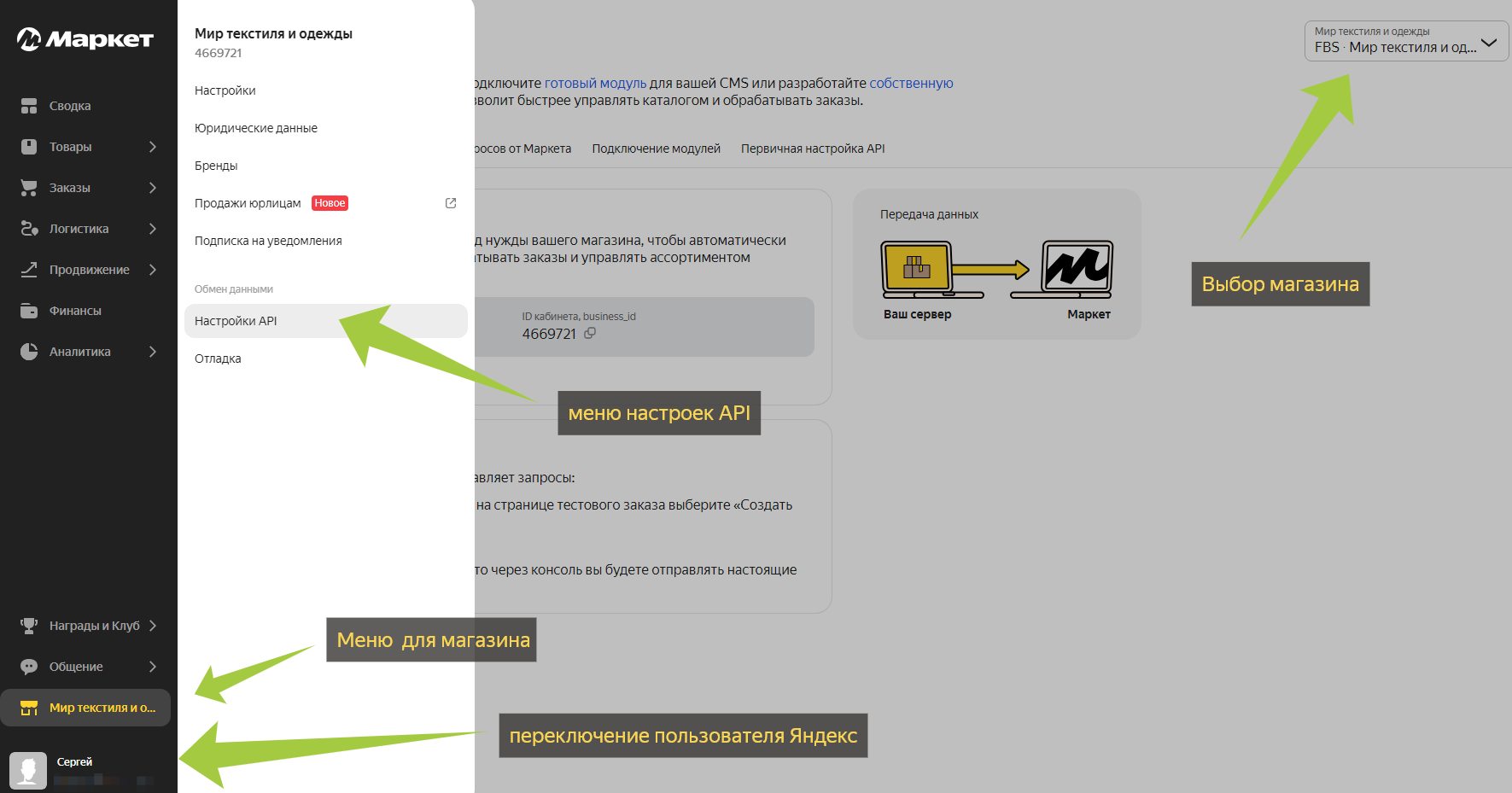Click the Награды и Клуб trophy icon

[29, 626]
